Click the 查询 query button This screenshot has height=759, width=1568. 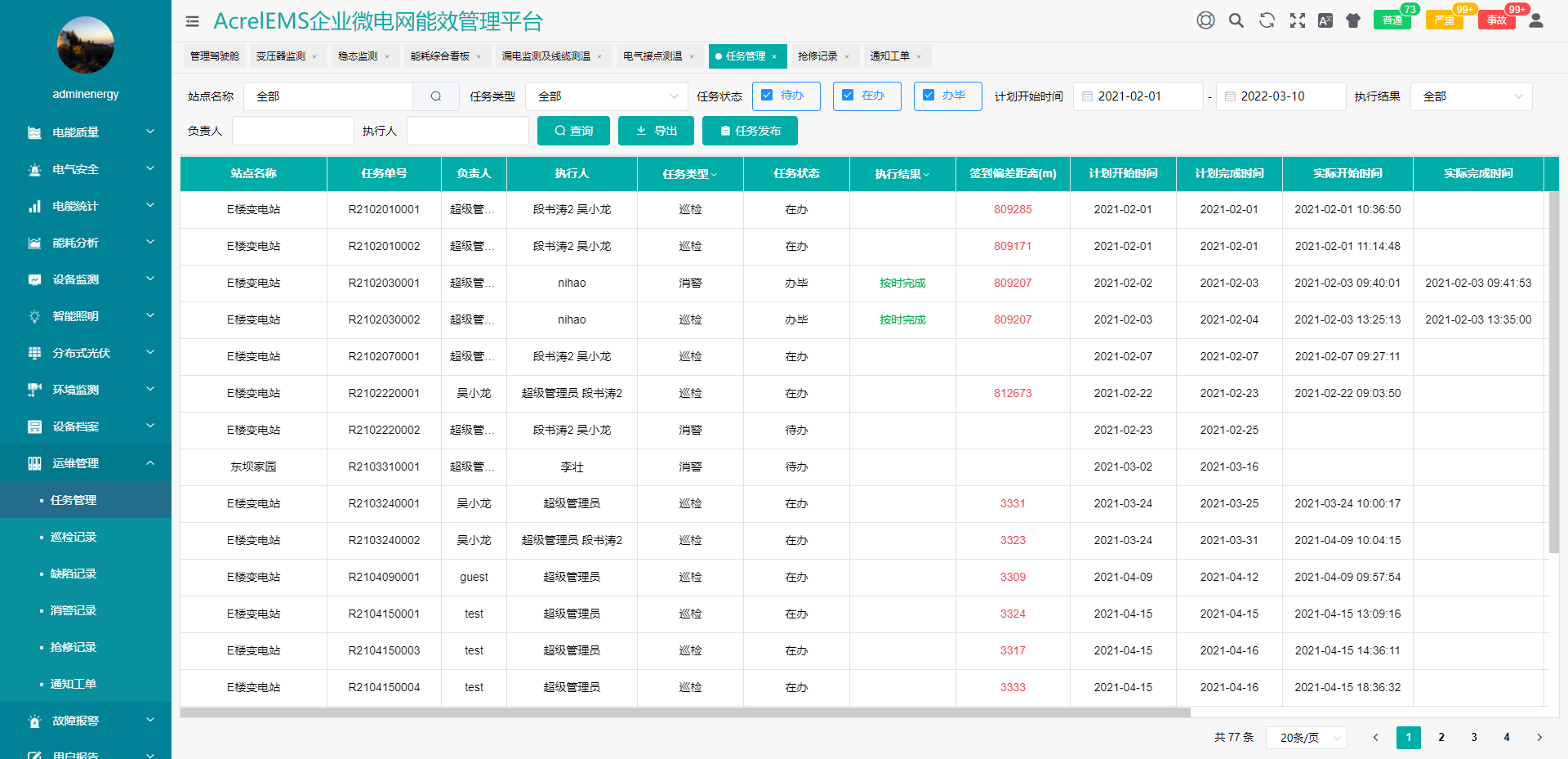pos(573,131)
